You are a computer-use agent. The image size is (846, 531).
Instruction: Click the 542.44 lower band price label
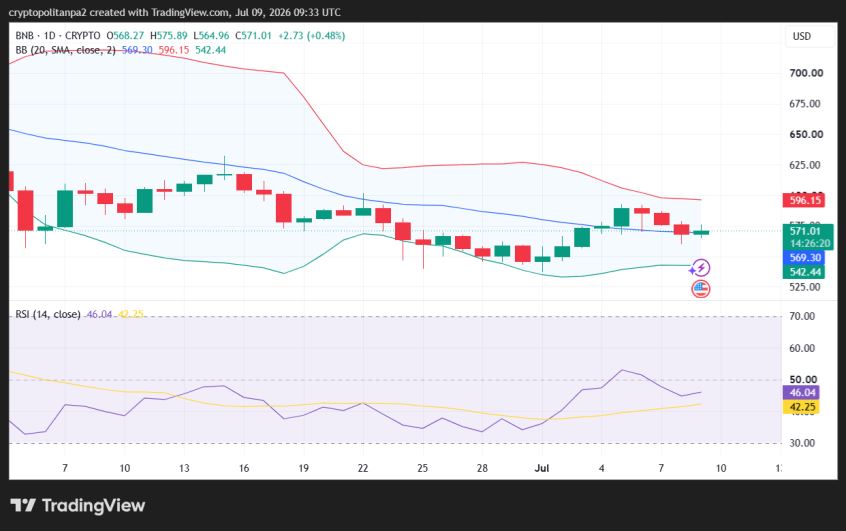[804, 272]
